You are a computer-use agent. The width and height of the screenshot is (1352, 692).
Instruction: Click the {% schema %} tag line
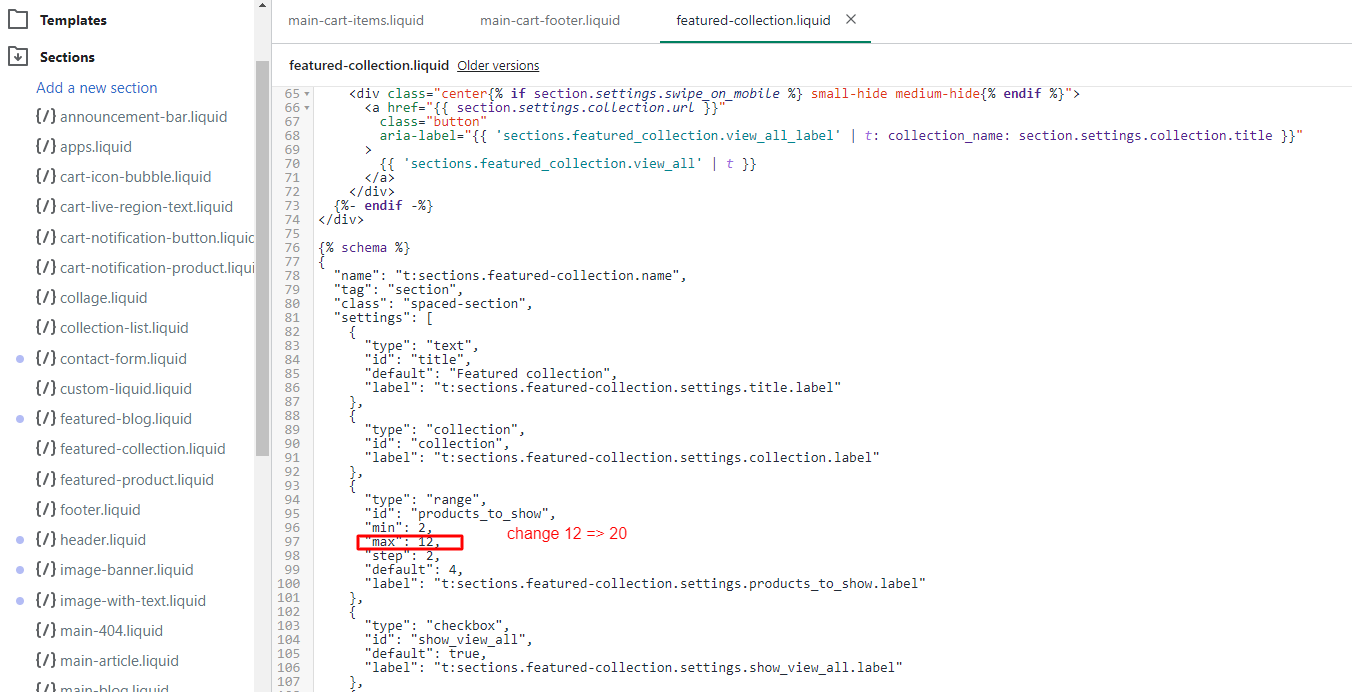pyautogui.click(x=364, y=248)
